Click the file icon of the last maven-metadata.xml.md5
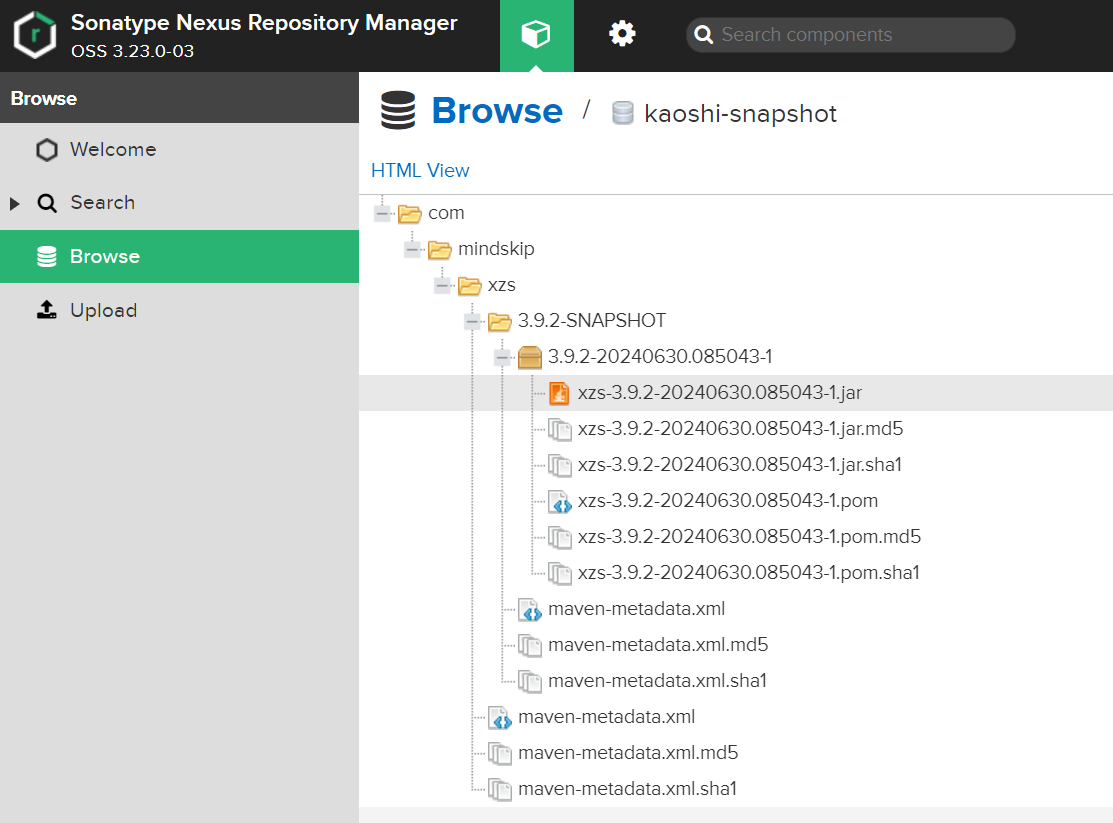The image size is (1113, 823). coord(500,753)
